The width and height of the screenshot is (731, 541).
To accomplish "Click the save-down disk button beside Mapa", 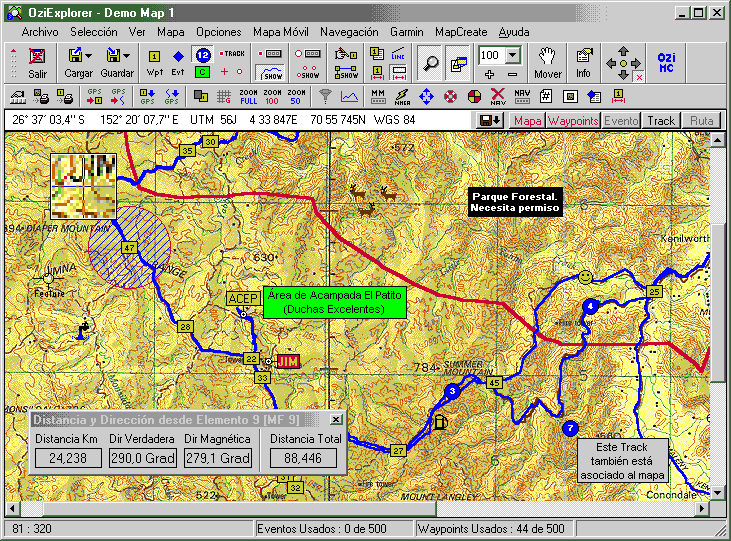I will point(490,121).
